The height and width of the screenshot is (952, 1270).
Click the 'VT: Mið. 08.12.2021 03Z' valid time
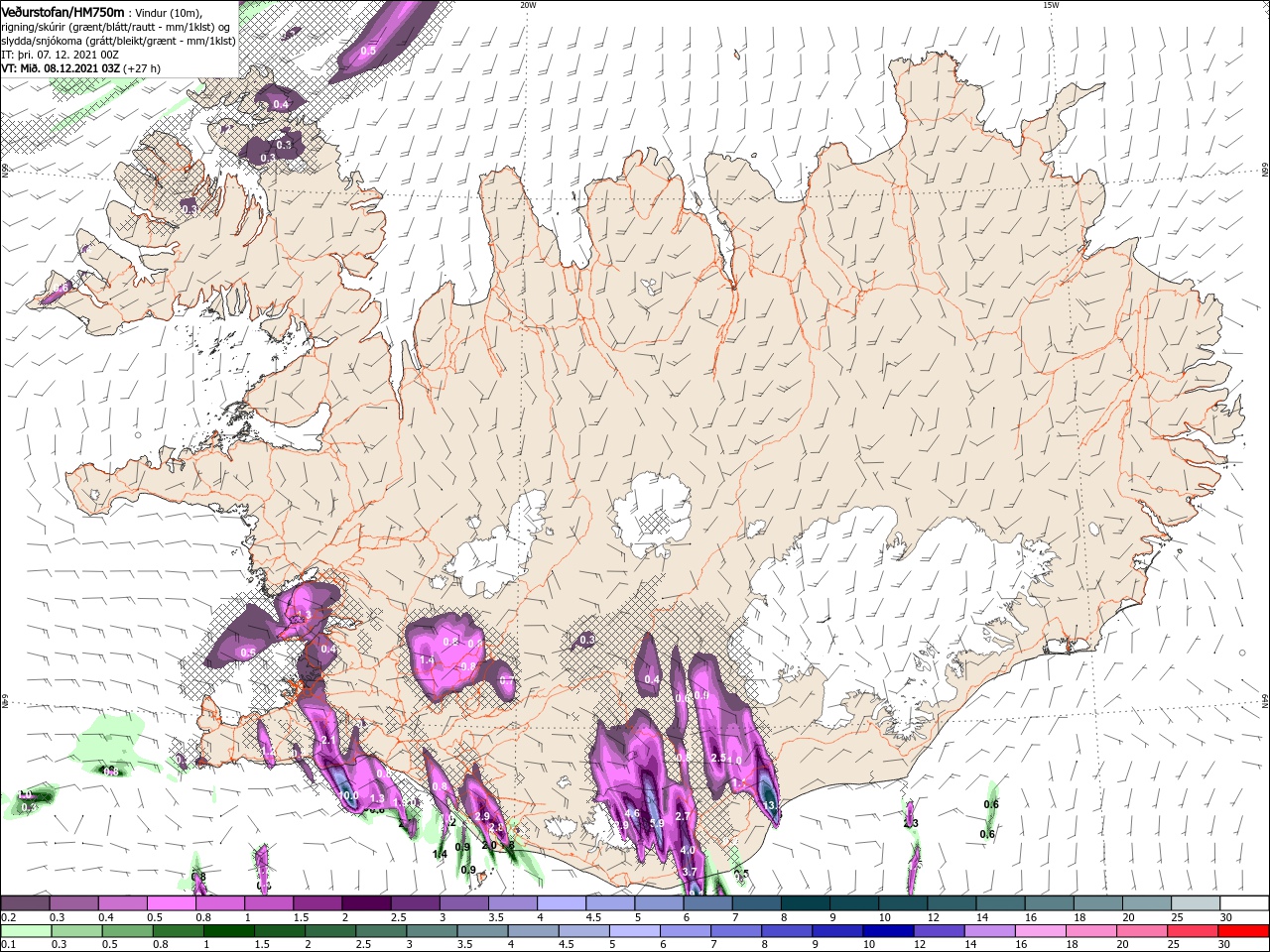click(62, 68)
